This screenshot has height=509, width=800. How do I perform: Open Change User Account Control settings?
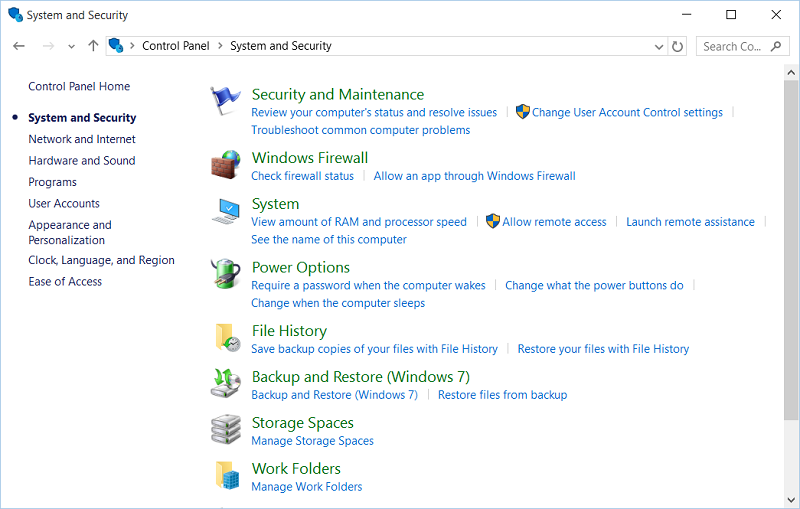tap(627, 113)
